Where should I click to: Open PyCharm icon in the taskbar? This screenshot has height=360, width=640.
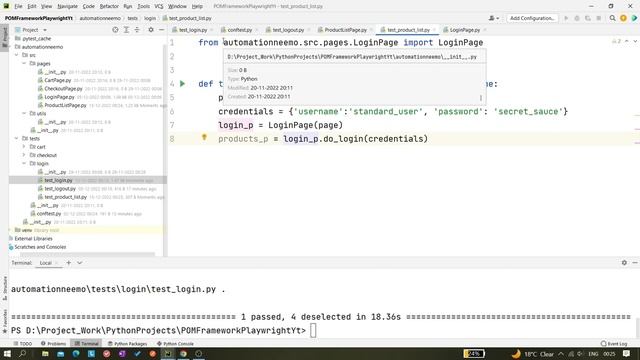point(168,354)
